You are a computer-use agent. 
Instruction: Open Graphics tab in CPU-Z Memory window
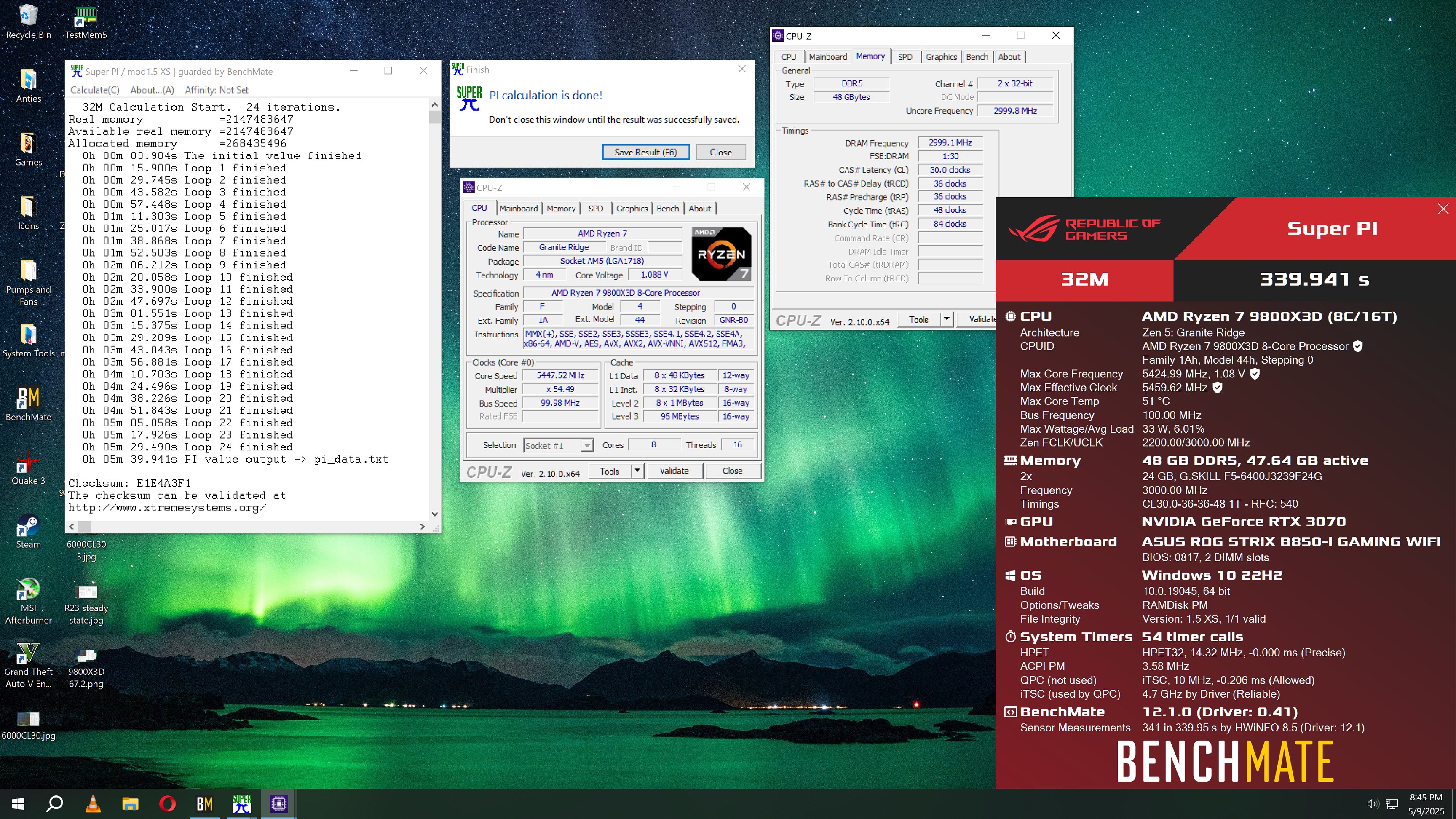pos(941,57)
